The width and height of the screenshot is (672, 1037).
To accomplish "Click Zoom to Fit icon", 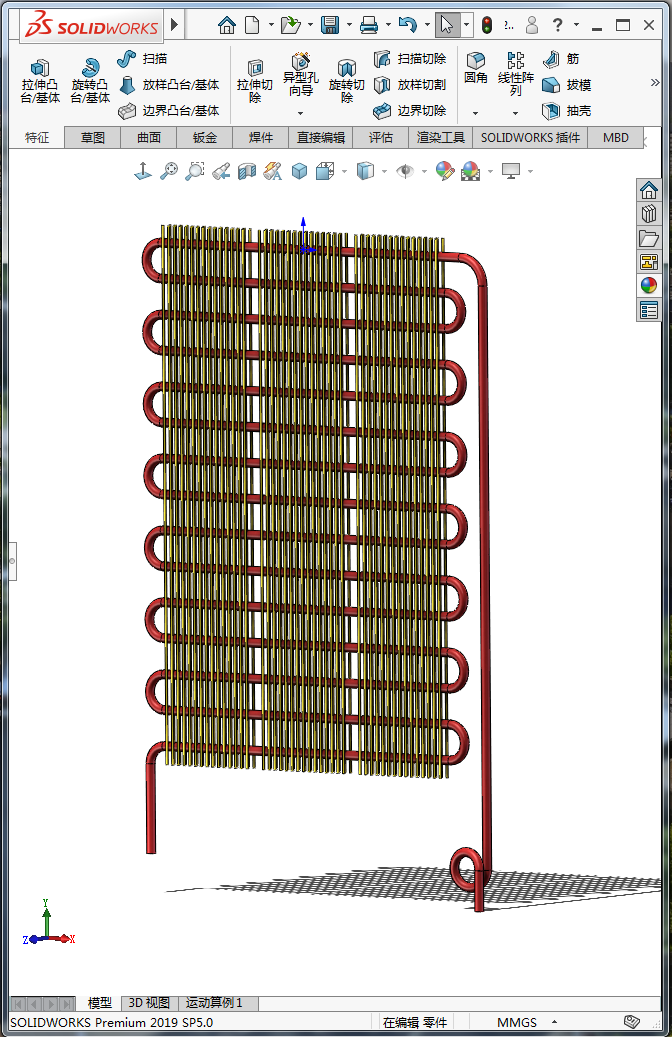I will (169, 171).
